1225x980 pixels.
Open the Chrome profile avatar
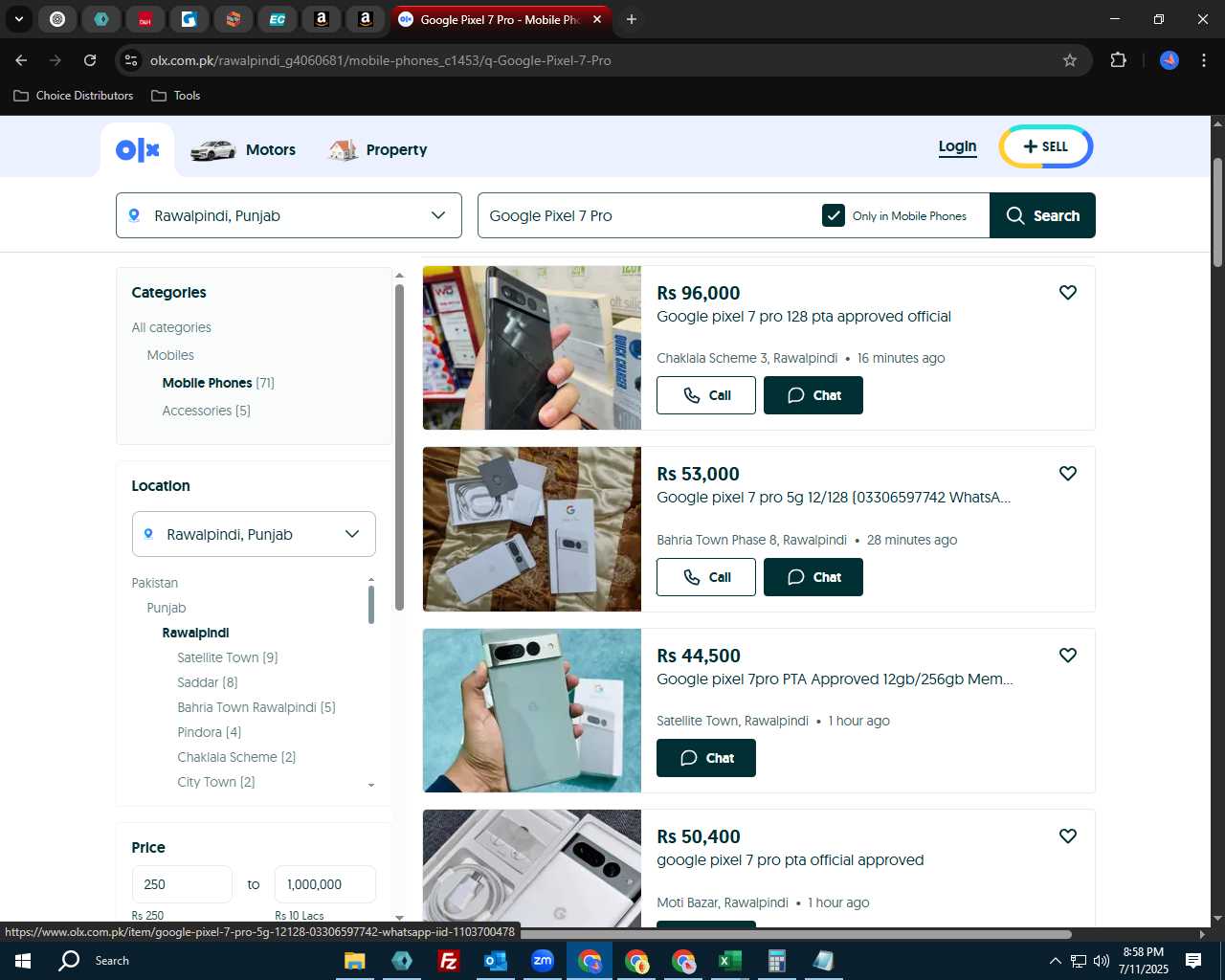pos(1169,60)
